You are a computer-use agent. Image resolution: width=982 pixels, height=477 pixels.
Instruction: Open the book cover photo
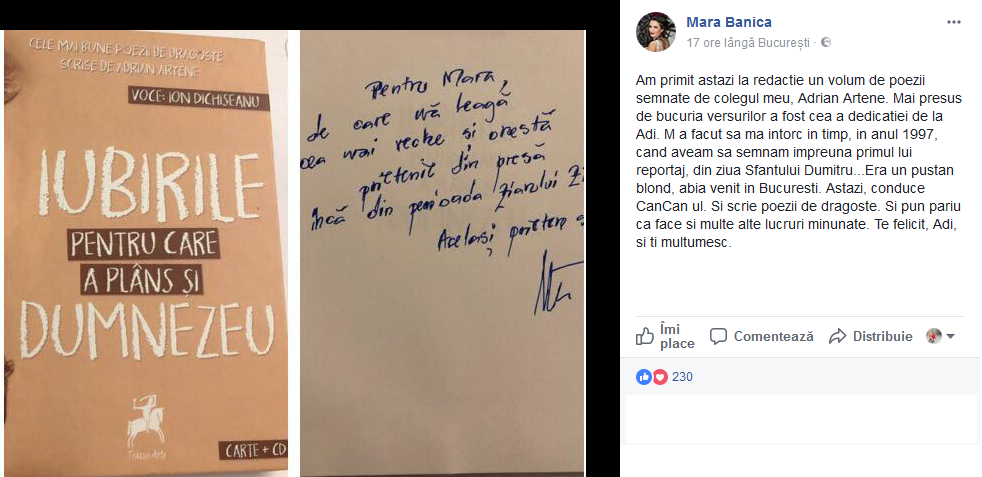click(145, 254)
